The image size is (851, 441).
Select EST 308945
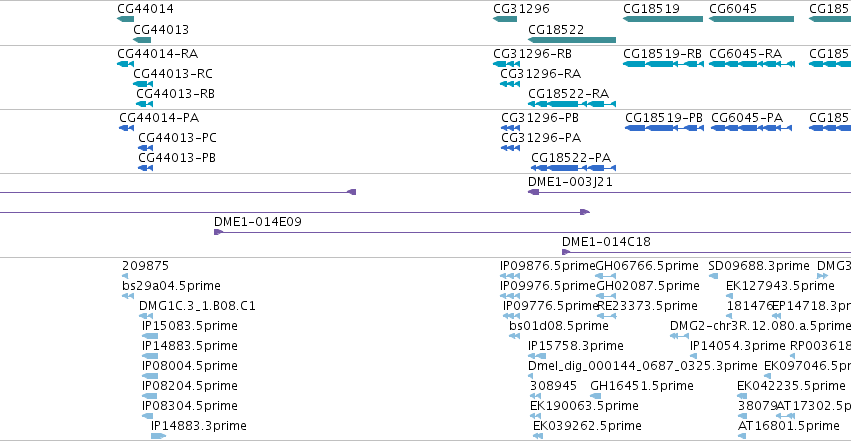535,397
